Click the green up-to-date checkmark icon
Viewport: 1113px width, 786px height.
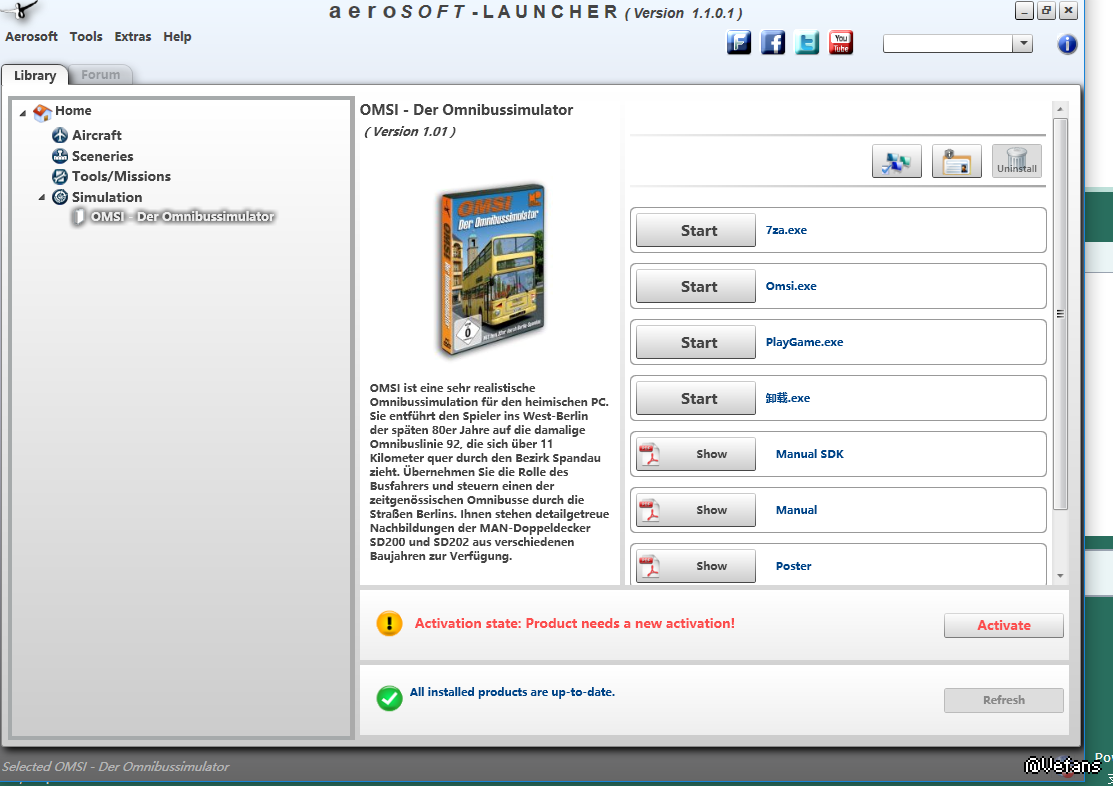[x=389, y=698]
